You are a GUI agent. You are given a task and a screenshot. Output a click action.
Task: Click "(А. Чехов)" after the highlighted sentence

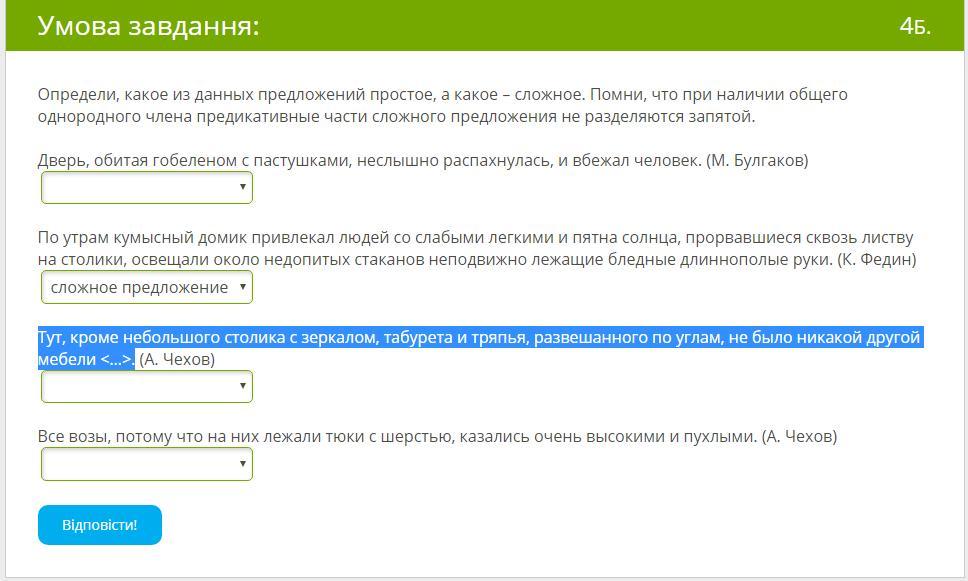point(177,359)
